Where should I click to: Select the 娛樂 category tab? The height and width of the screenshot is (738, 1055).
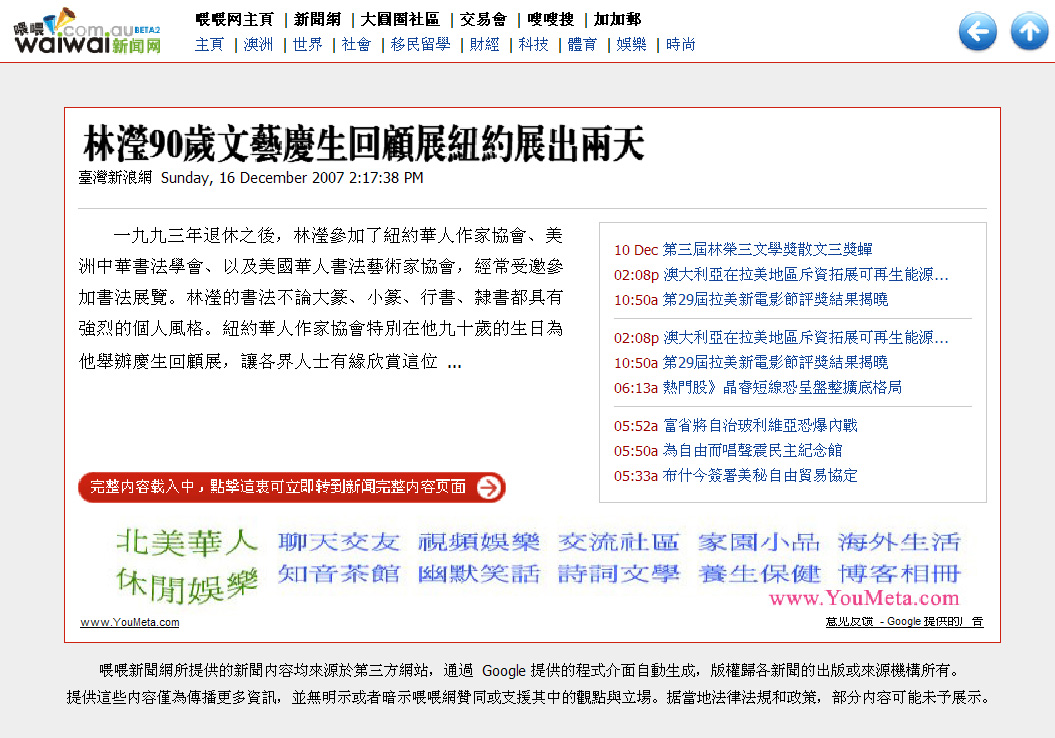(631, 45)
